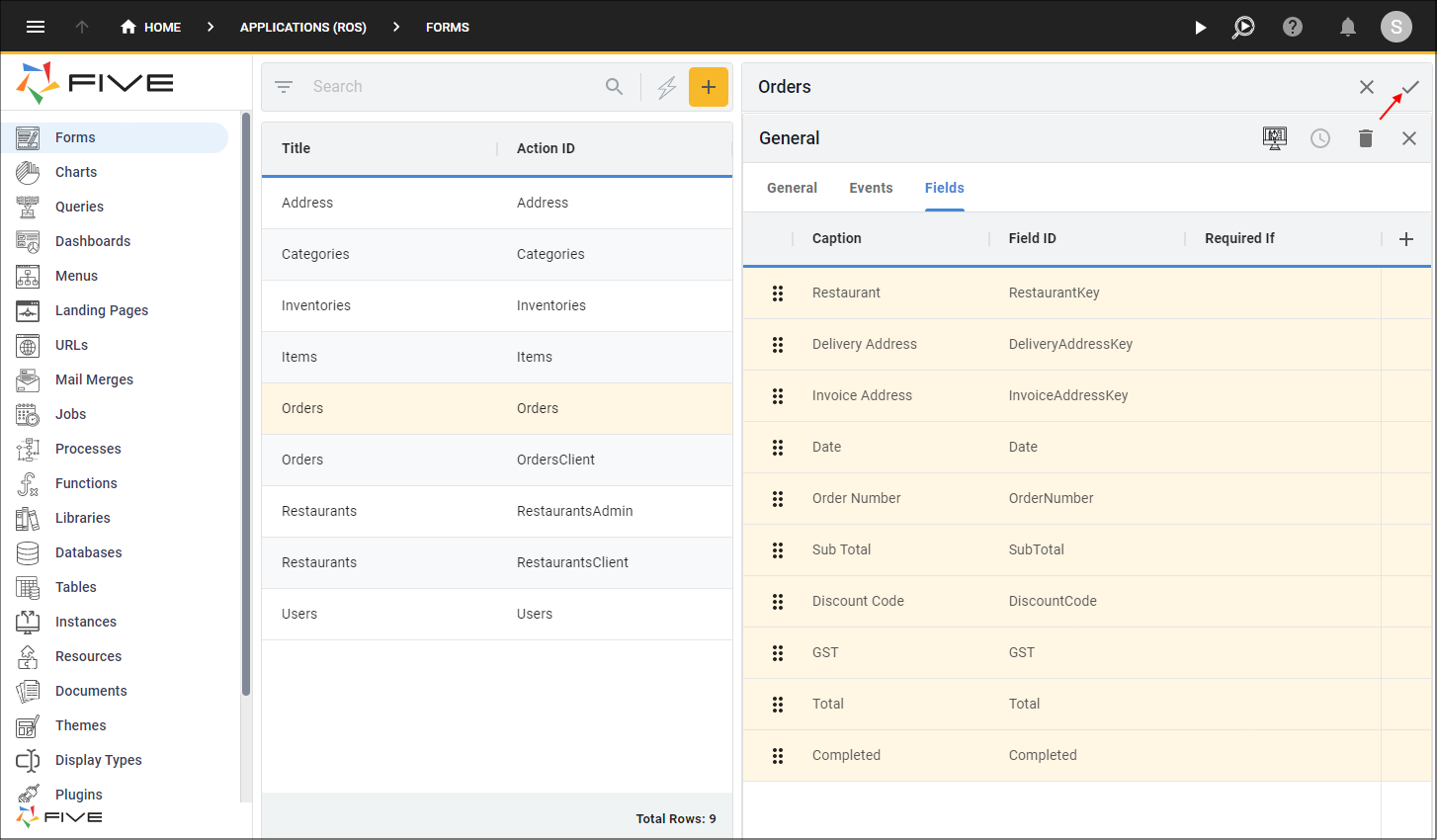Select Forms in the sidebar
This screenshot has width=1437, height=840.
(115, 137)
